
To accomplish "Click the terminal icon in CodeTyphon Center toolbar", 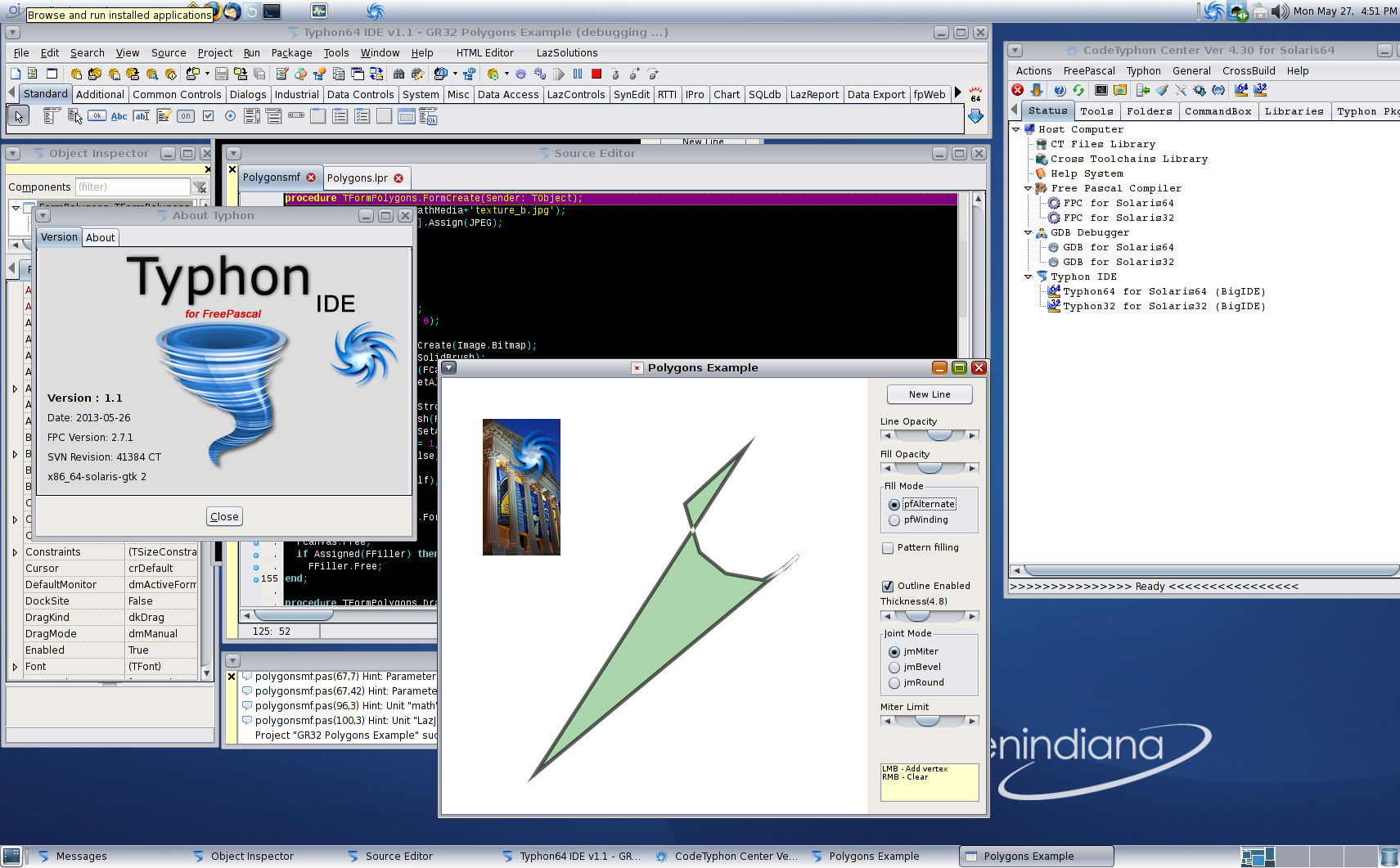I will click(x=1101, y=90).
